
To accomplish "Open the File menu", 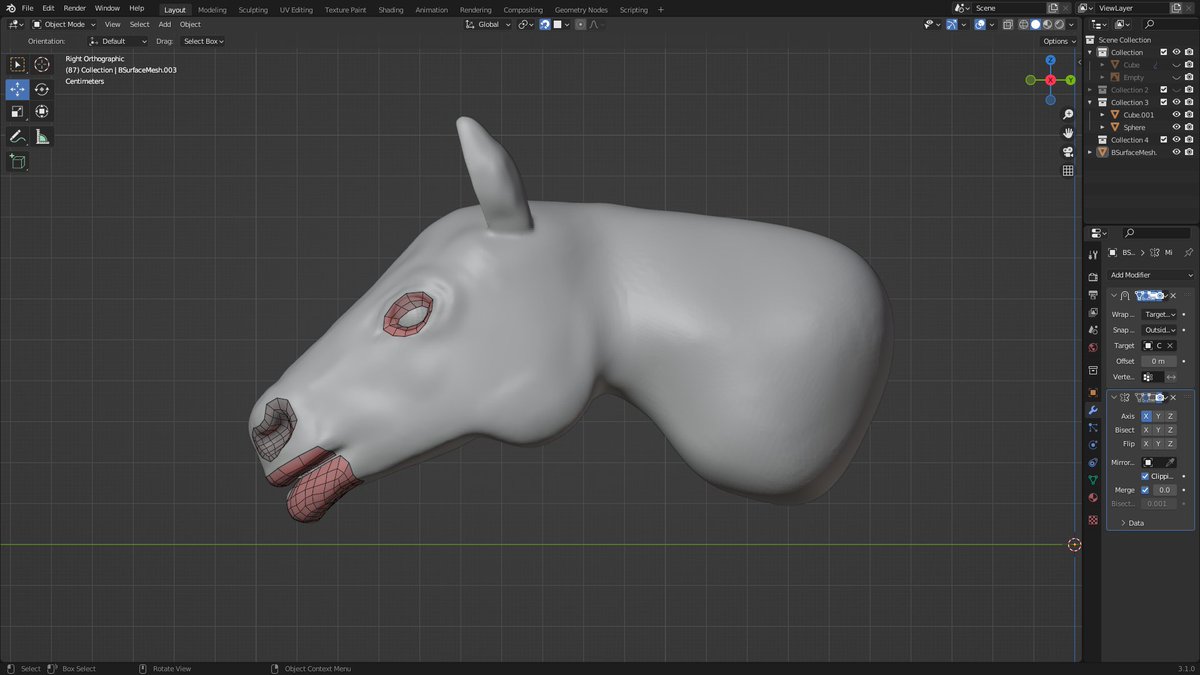I will click(x=28, y=8).
